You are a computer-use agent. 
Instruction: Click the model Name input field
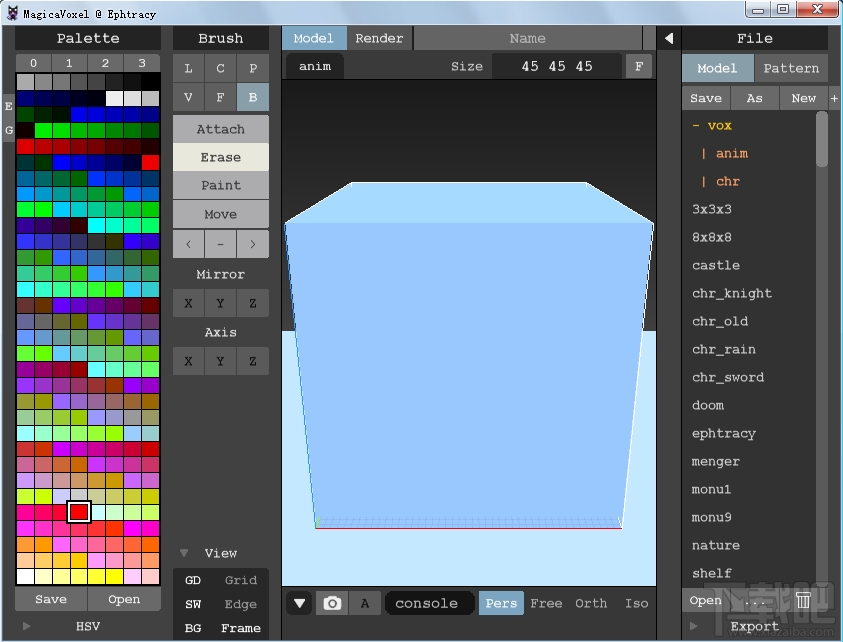click(x=527, y=38)
